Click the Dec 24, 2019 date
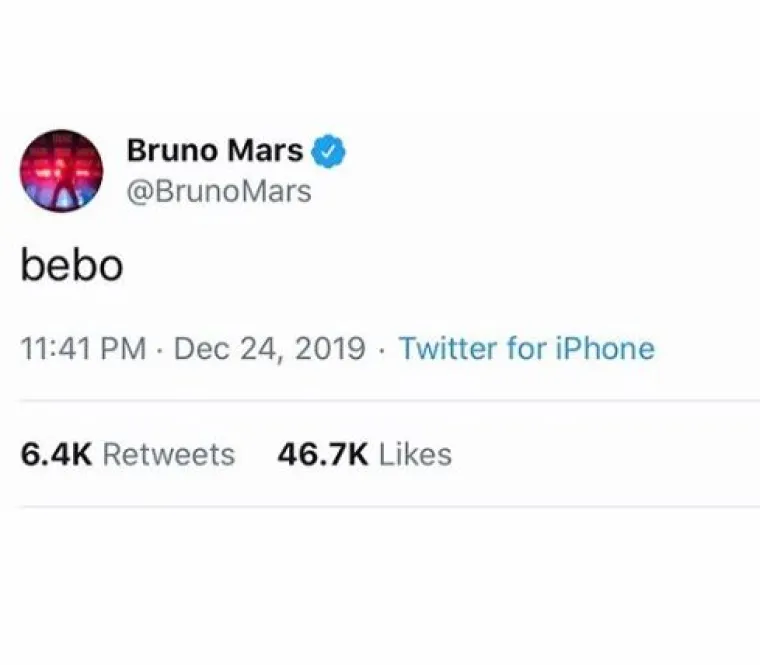 (269, 349)
